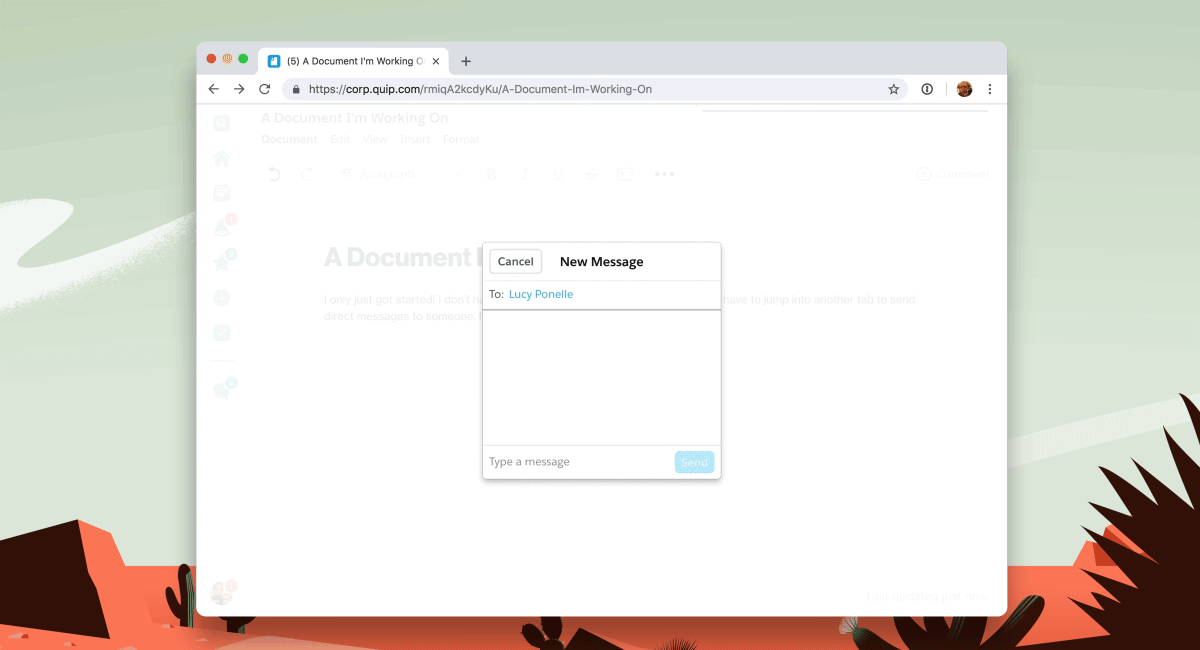The width and height of the screenshot is (1200, 650).
Task: Open the Chrome three-dot menu
Action: click(990, 89)
